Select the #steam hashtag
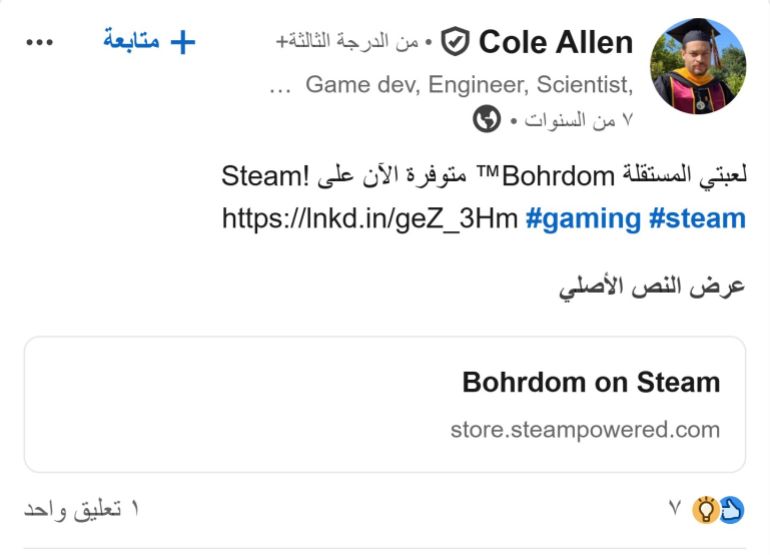The height and width of the screenshot is (555, 770). point(697,219)
